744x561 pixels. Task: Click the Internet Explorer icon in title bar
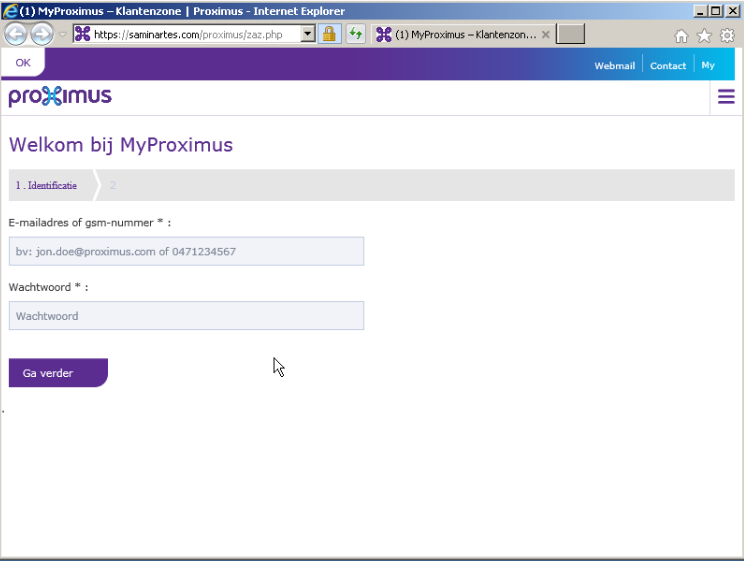coord(9,10)
